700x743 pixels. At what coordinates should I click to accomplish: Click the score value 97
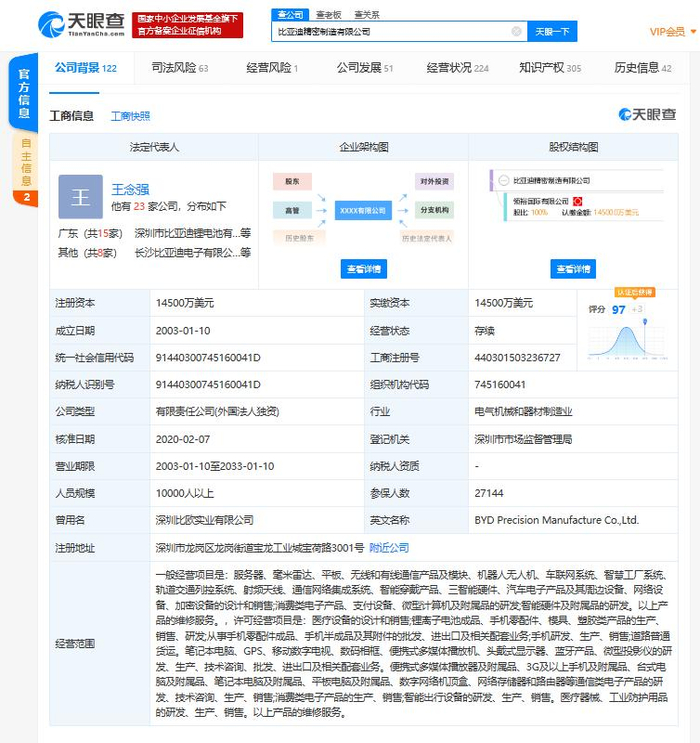click(x=618, y=310)
